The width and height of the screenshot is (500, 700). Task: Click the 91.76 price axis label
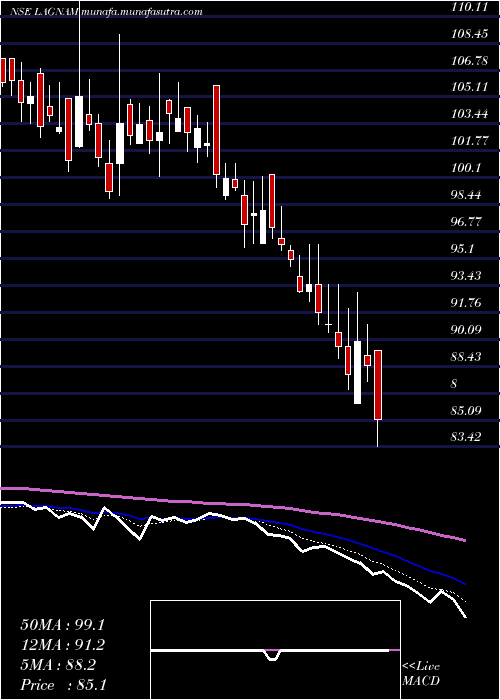(x=467, y=303)
